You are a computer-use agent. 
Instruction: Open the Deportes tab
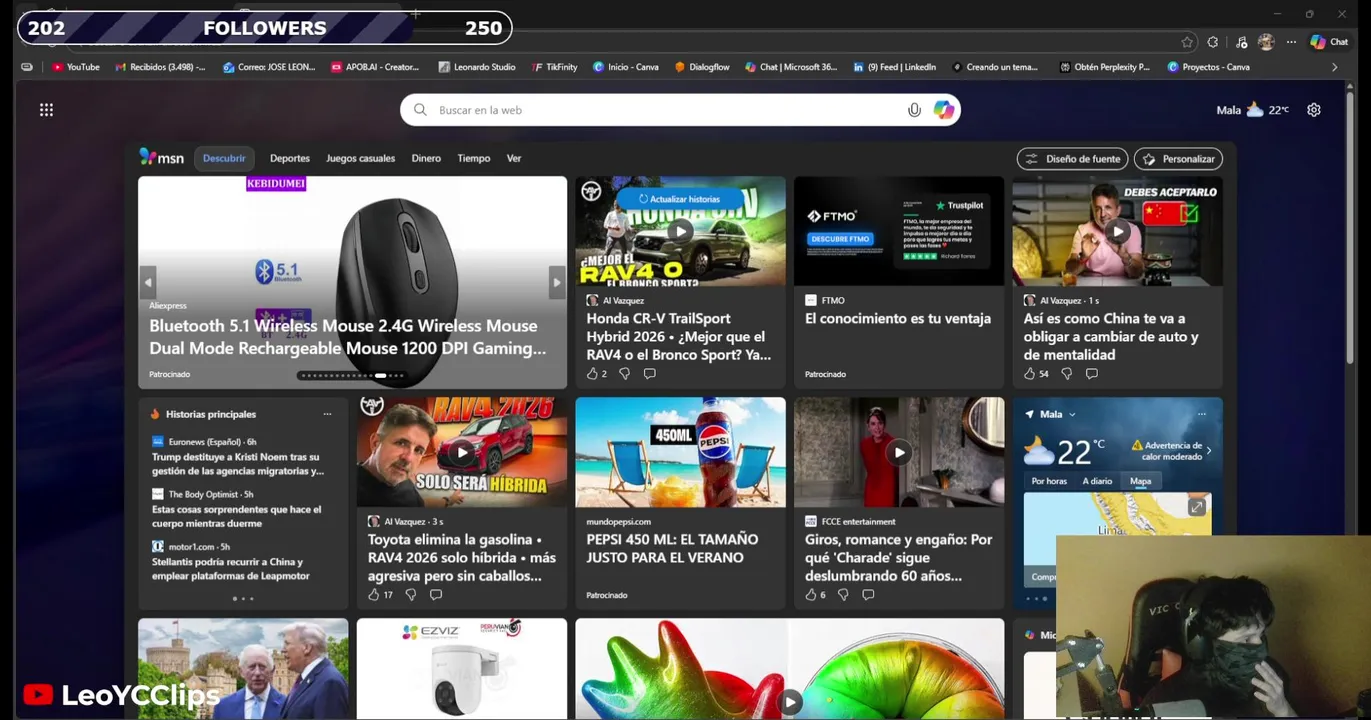[290, 158]
